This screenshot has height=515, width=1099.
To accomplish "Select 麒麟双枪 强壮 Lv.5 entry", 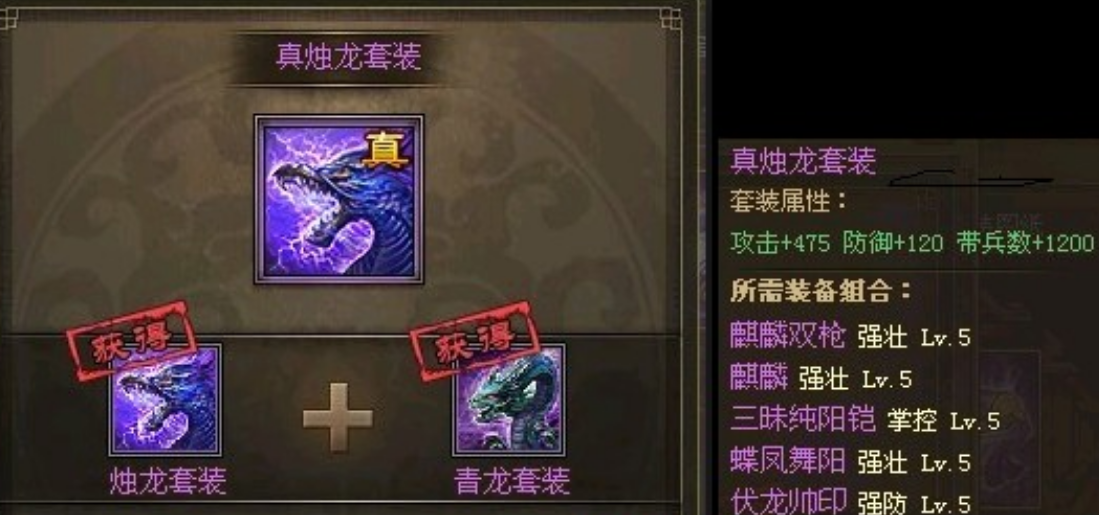I will click(x=850, y=337).
